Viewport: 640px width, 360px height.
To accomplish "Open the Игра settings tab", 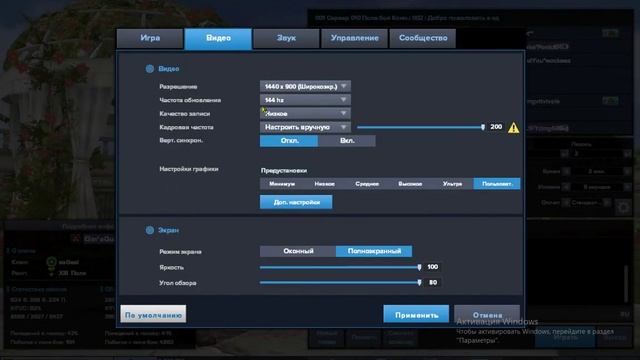I will pos(150,38).
